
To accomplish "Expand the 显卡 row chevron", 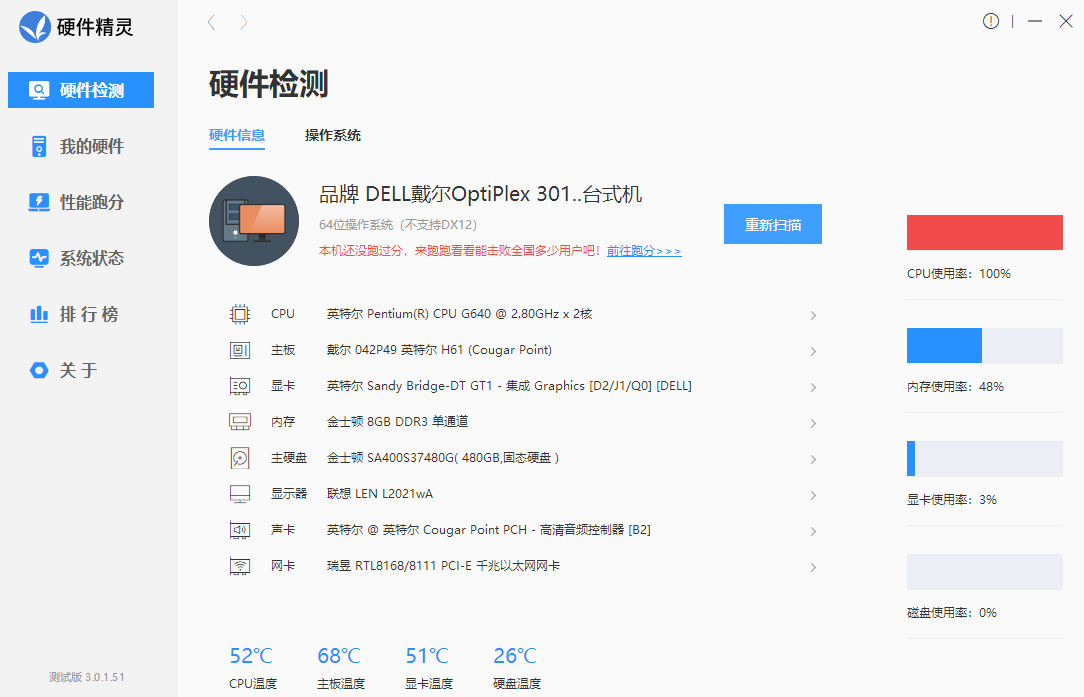I will pyautogui.click(x=814, y=387).
